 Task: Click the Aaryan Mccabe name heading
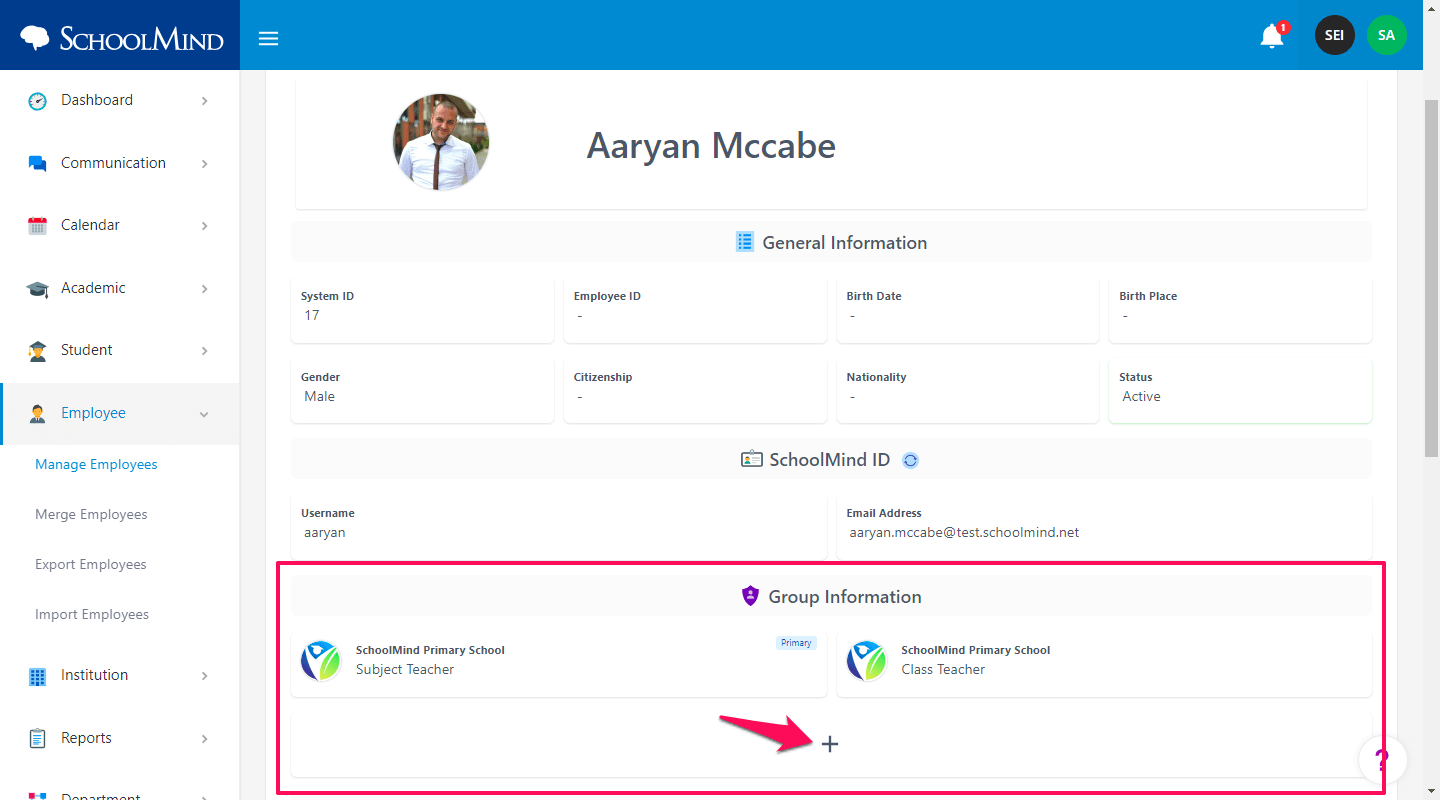point(711,146)
